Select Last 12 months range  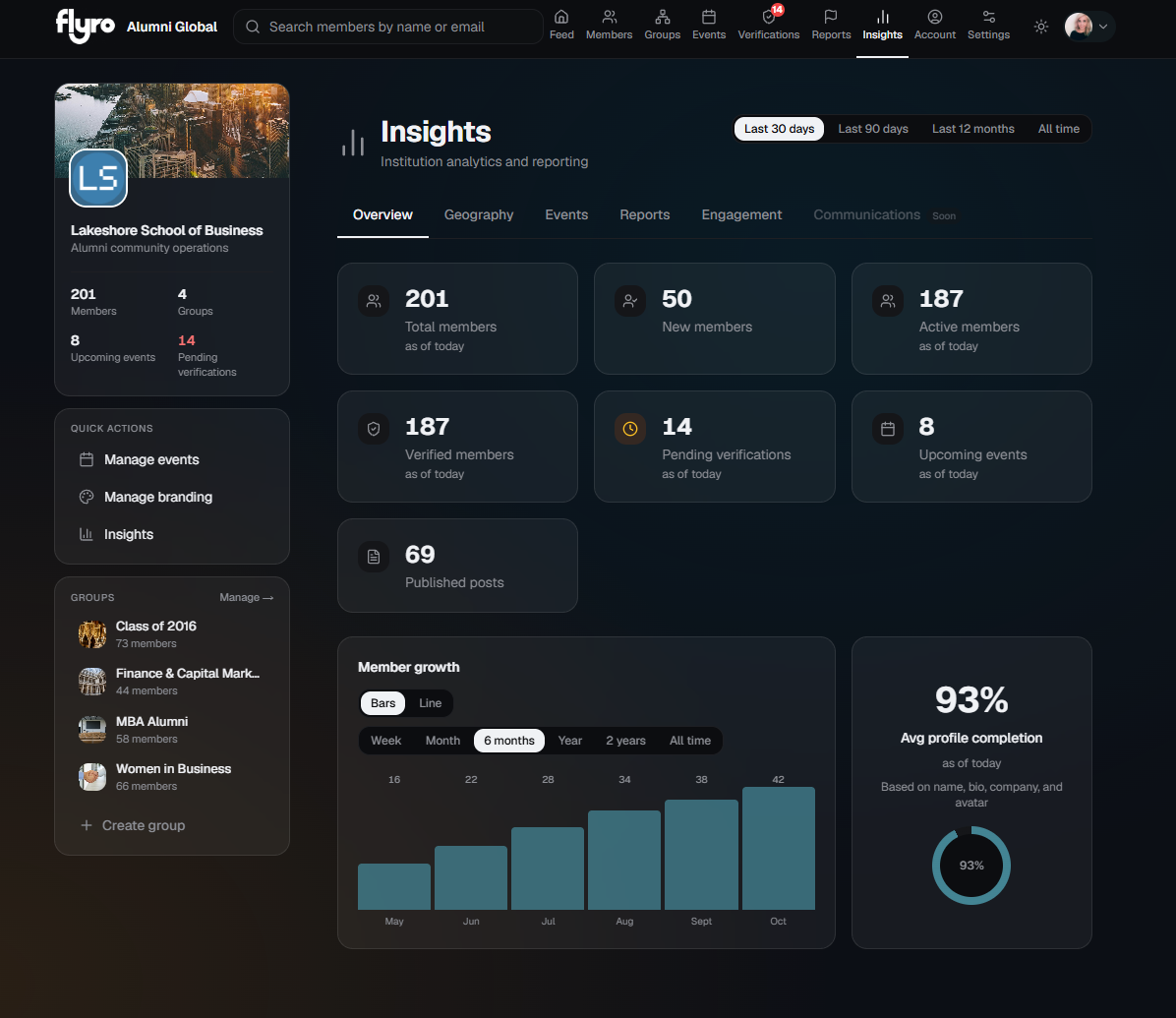click(x=972, y=129)
